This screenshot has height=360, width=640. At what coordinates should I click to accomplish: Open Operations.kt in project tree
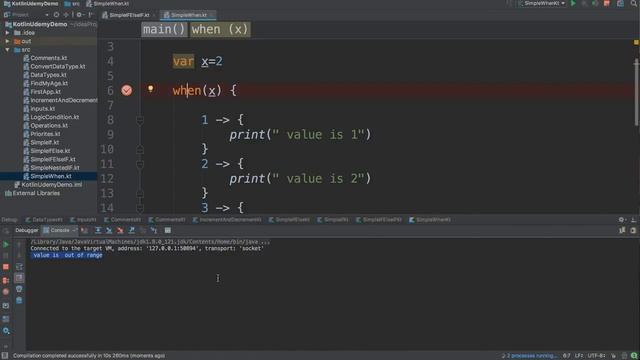[x=49, y=126]
